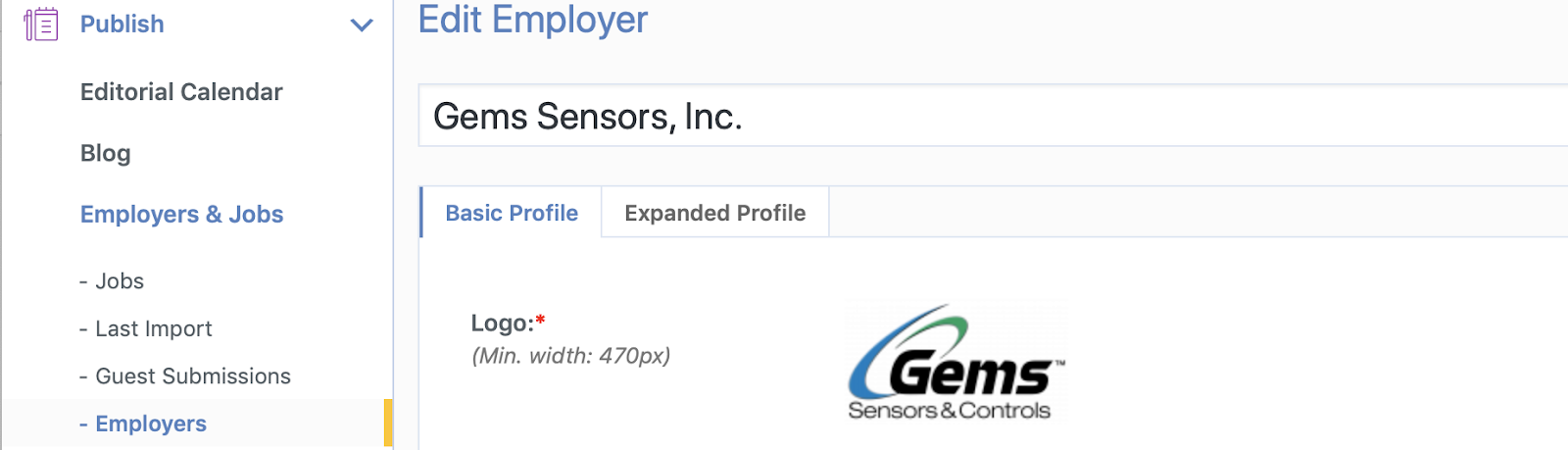Screen dimensions: 1568x450
Task: Switch to the Basic Profile tab
Action: tap(512, 213)
